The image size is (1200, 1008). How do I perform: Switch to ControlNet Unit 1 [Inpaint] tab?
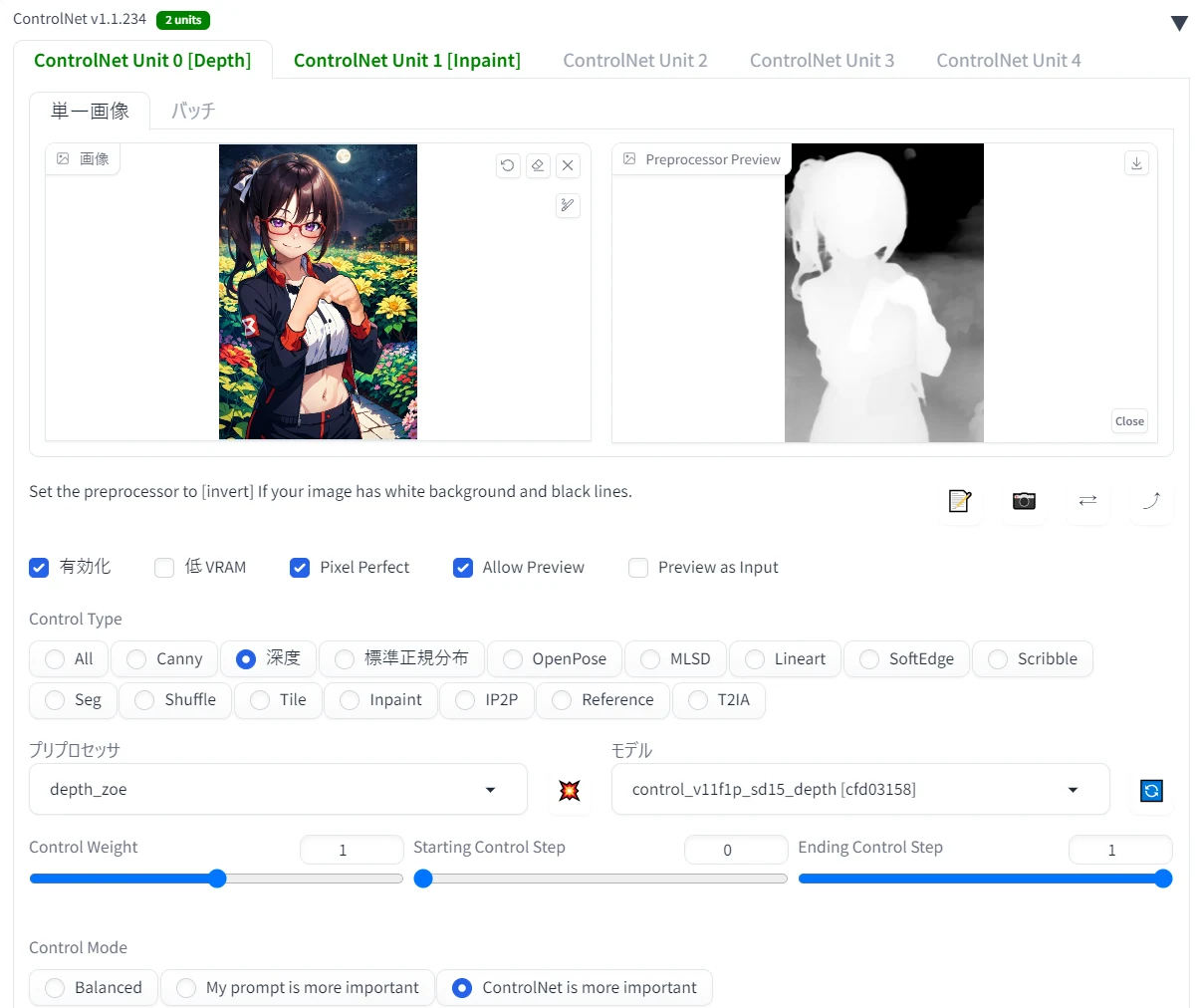[x=407, y=60]
